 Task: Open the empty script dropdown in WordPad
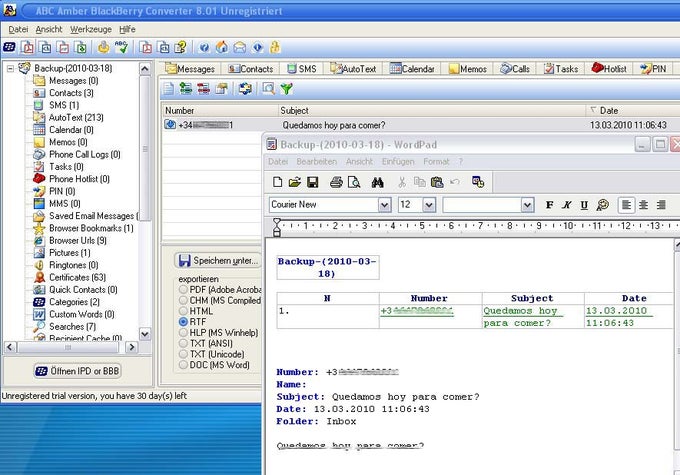pos(527,205)
